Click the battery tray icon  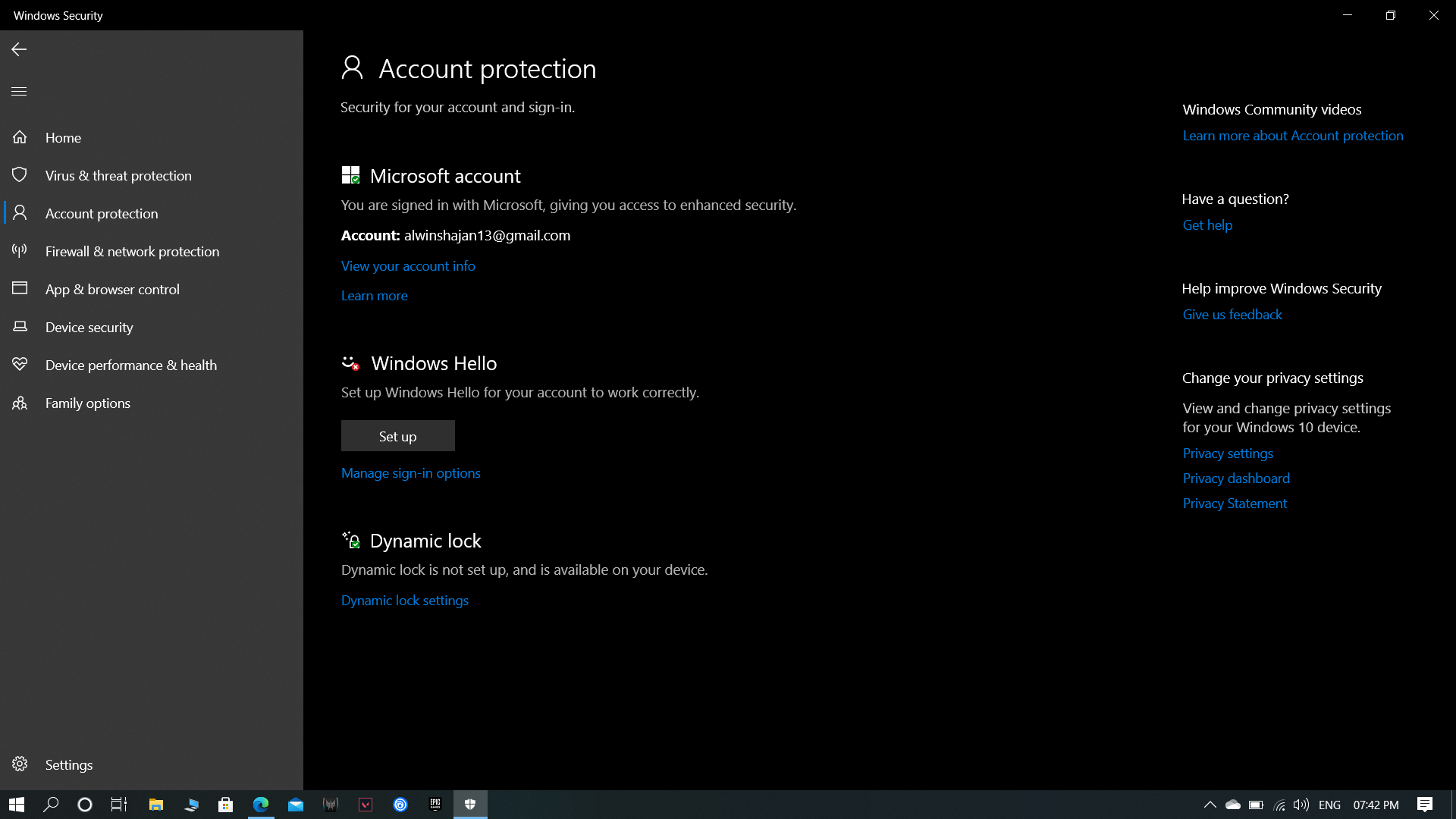[1256, 805]
